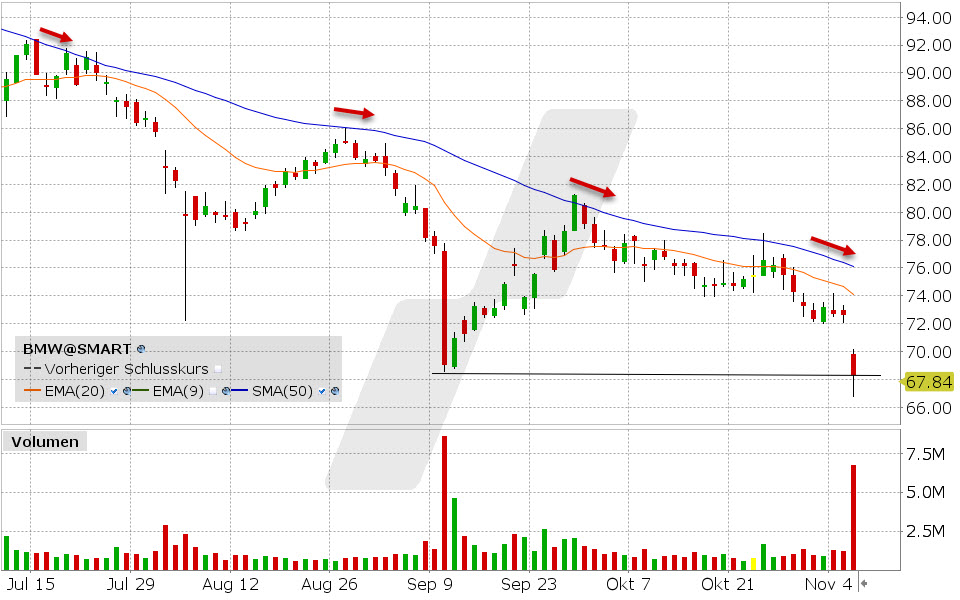Open the EMA(20) indicator settings icon

127,391
